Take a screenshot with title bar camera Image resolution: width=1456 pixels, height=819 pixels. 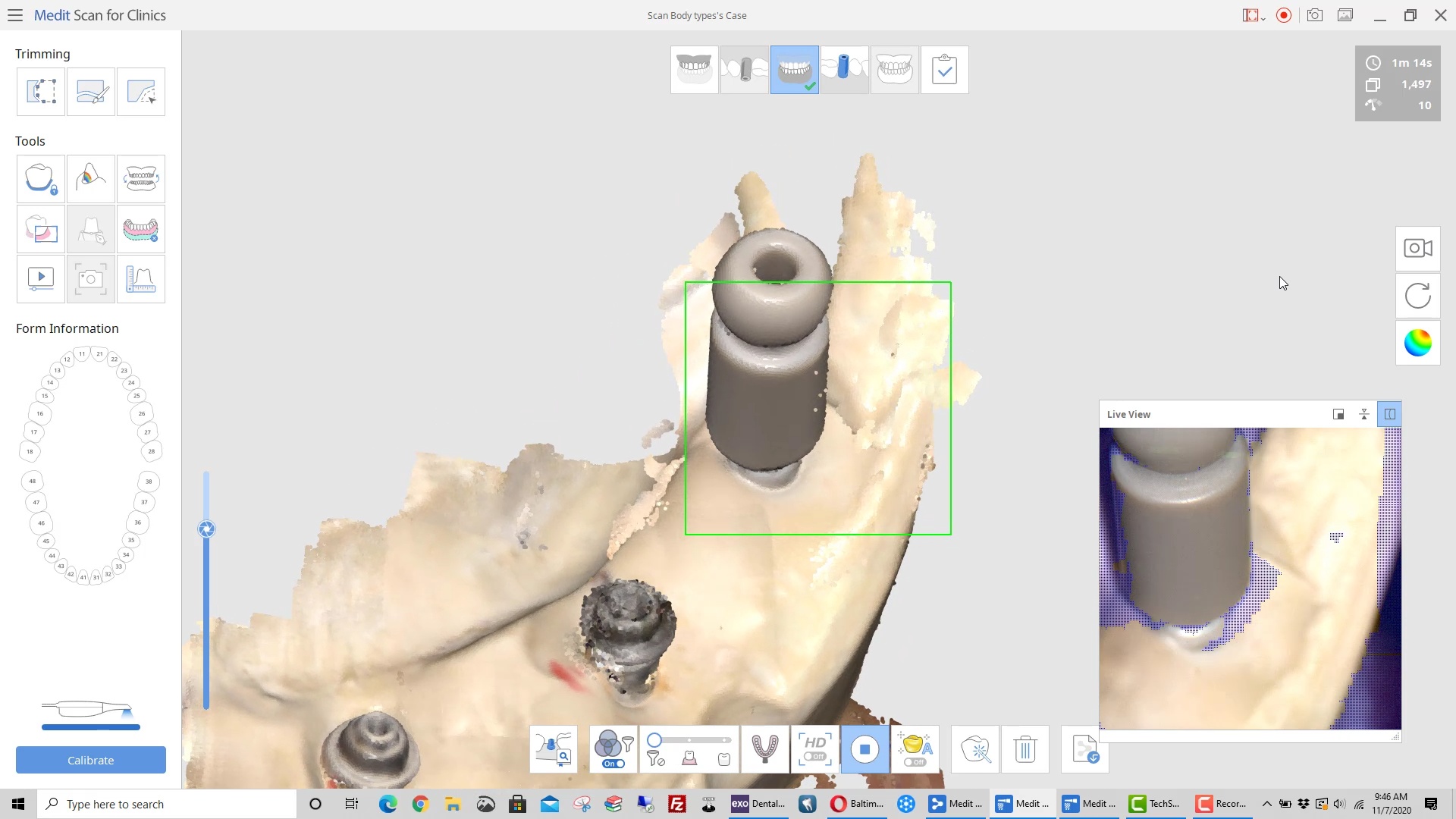(x=1315, y=15)
